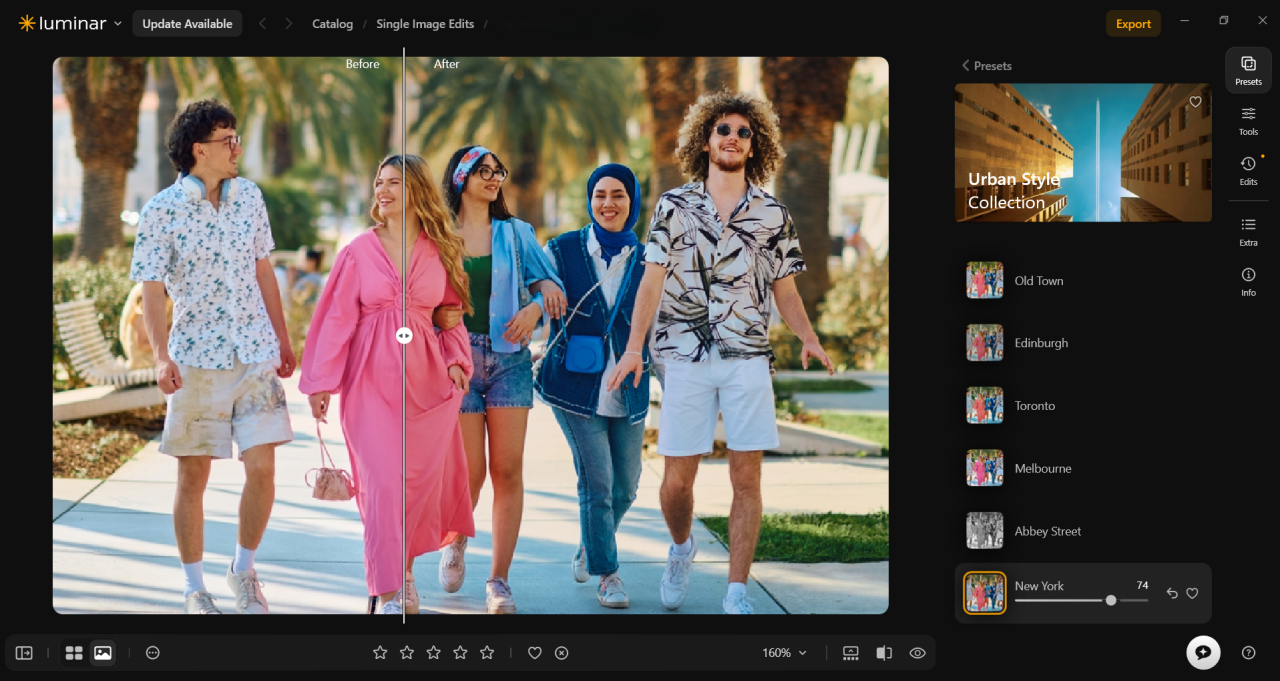Click the Urban Style Collection banner image
This screenshot has height=681, width=1280.
tap(1083, 152)
